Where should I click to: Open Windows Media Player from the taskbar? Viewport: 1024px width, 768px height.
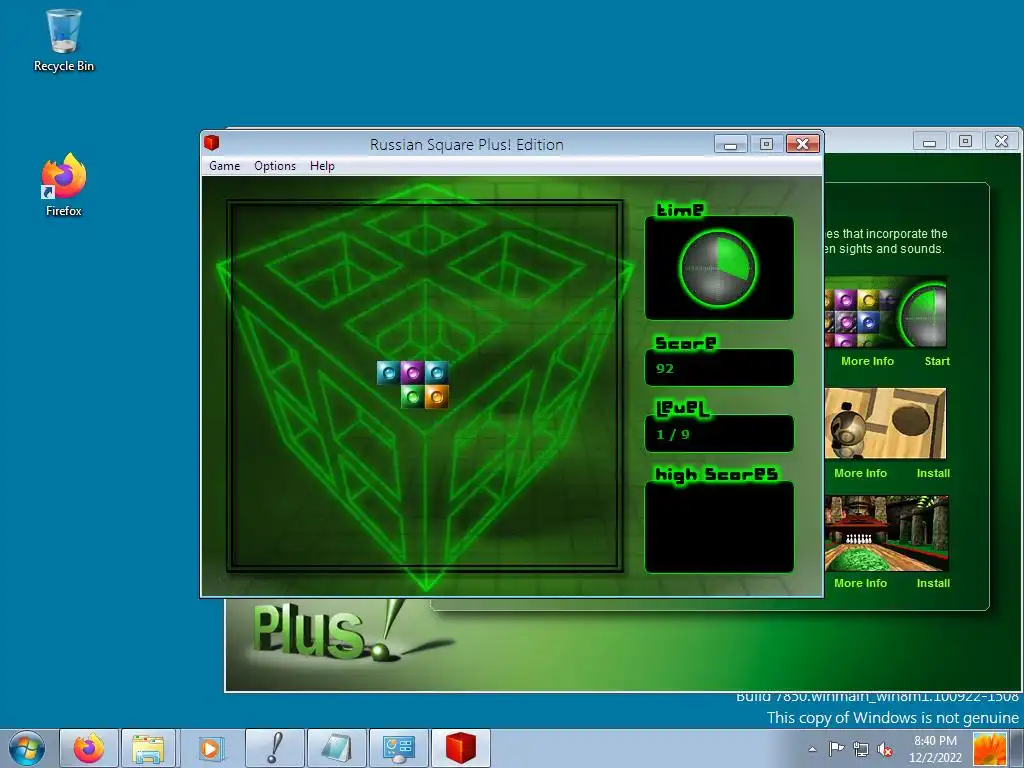[210, 748]
